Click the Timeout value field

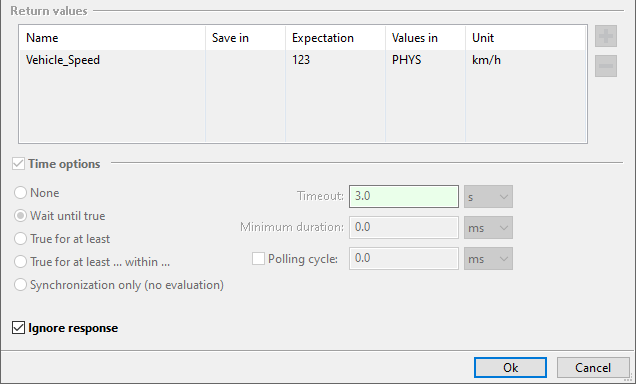click(x=404, y=197)
